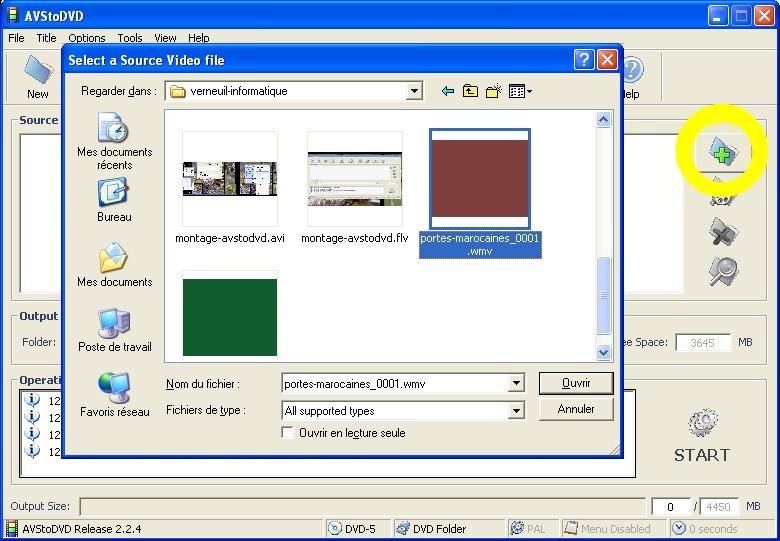Image resolution: width=780 pixels, height=541 pixels.
Task: Click the Add Title green plus icon
Action: 722,152
